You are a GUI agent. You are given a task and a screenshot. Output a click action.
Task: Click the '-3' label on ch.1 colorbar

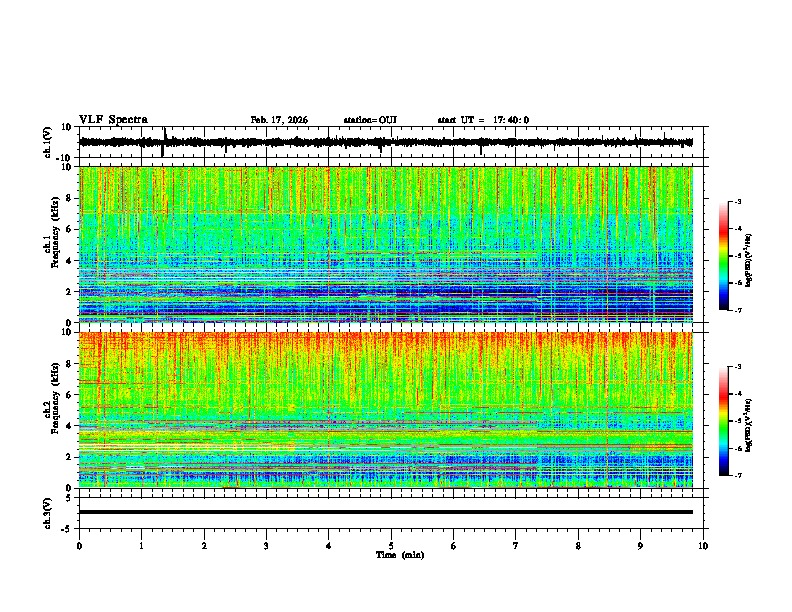point(738,202)
